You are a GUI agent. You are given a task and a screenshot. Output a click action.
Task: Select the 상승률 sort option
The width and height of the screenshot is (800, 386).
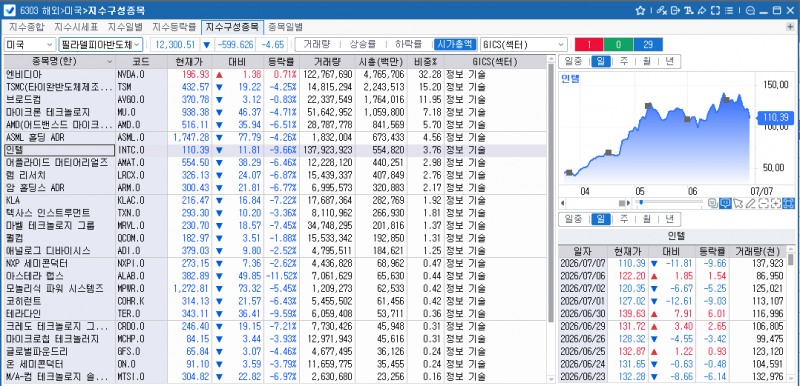tap(362, 44)
